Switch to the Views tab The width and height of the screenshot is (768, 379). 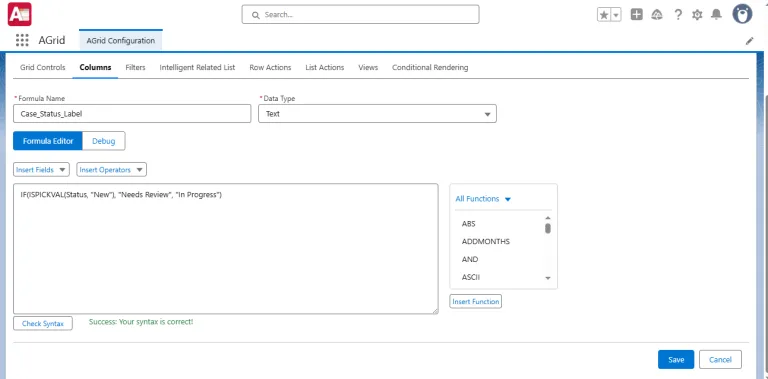[x=368, y=68]
